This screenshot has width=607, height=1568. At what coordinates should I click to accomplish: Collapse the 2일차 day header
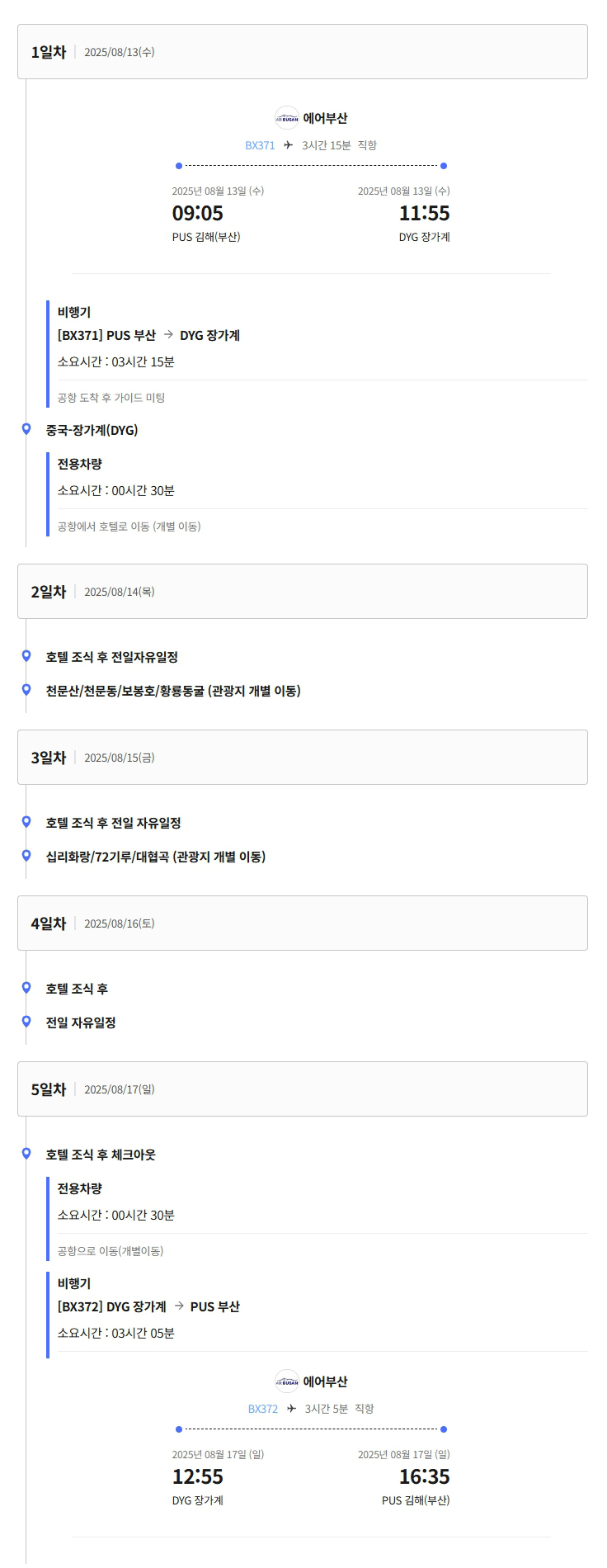coord(303,592)
